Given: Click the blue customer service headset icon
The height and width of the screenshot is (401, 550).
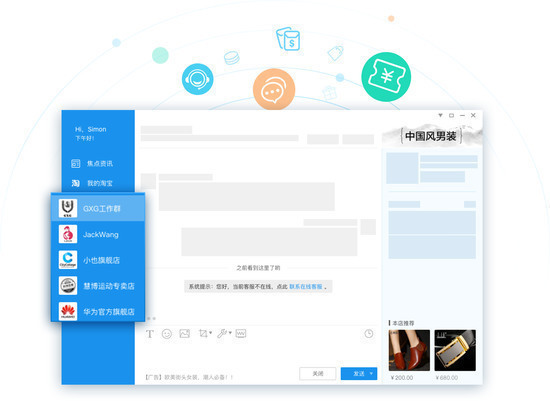Looking at the screenshot, I should [x=197, y=79].
